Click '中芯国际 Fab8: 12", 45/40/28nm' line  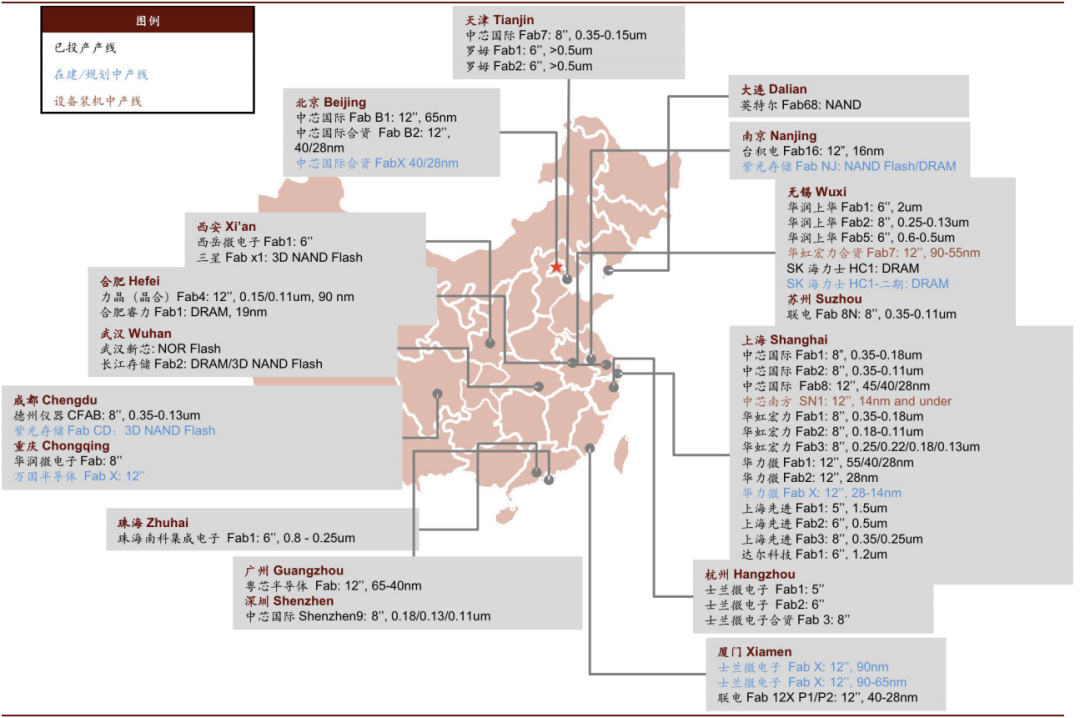coord(835,386)
